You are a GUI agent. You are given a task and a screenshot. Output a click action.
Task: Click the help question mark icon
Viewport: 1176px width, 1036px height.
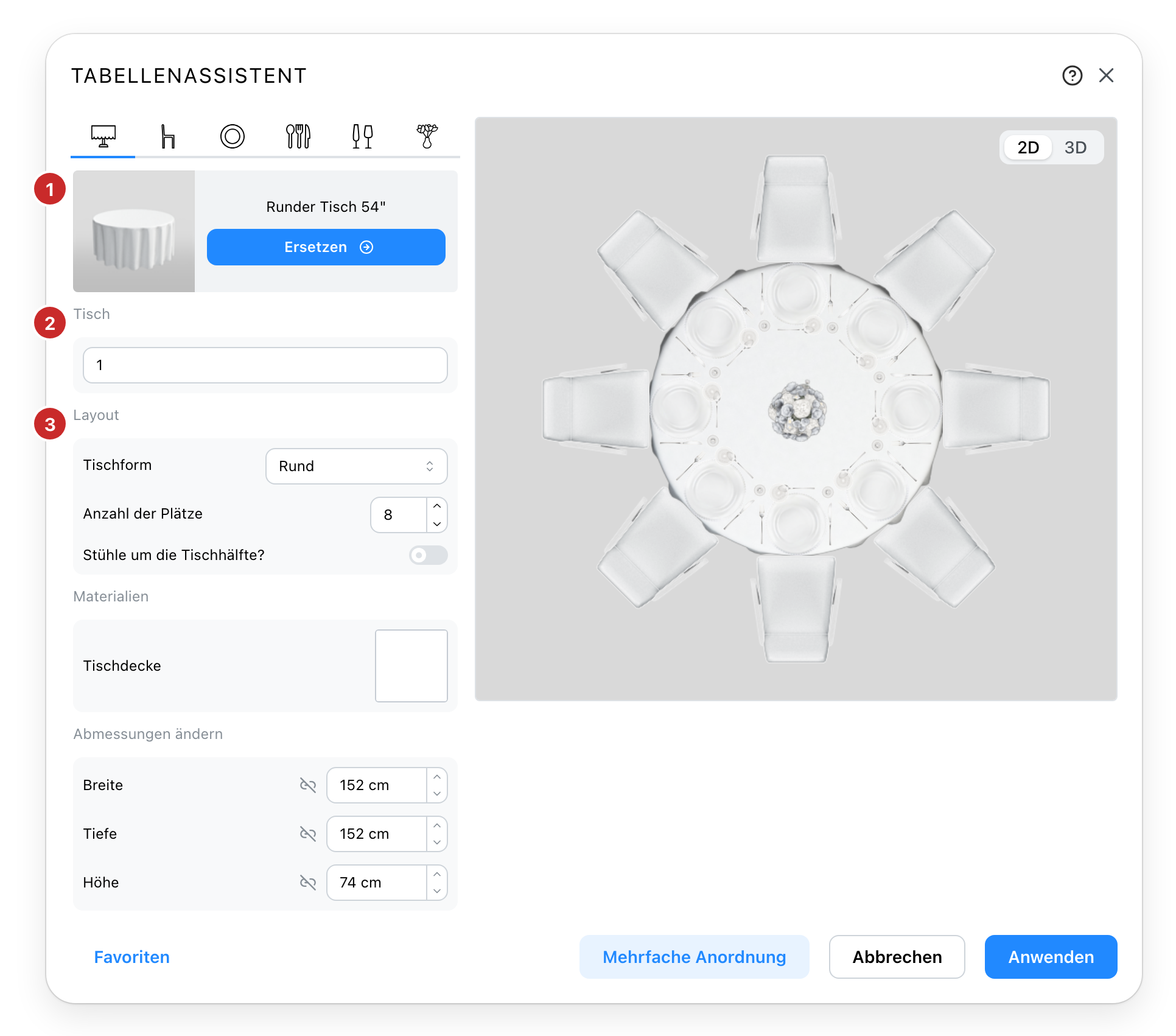click(x=1072, y=75)
